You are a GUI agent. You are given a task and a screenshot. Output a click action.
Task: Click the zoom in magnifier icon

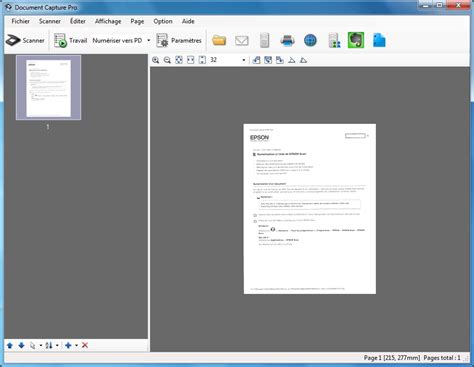coord(155,60)
